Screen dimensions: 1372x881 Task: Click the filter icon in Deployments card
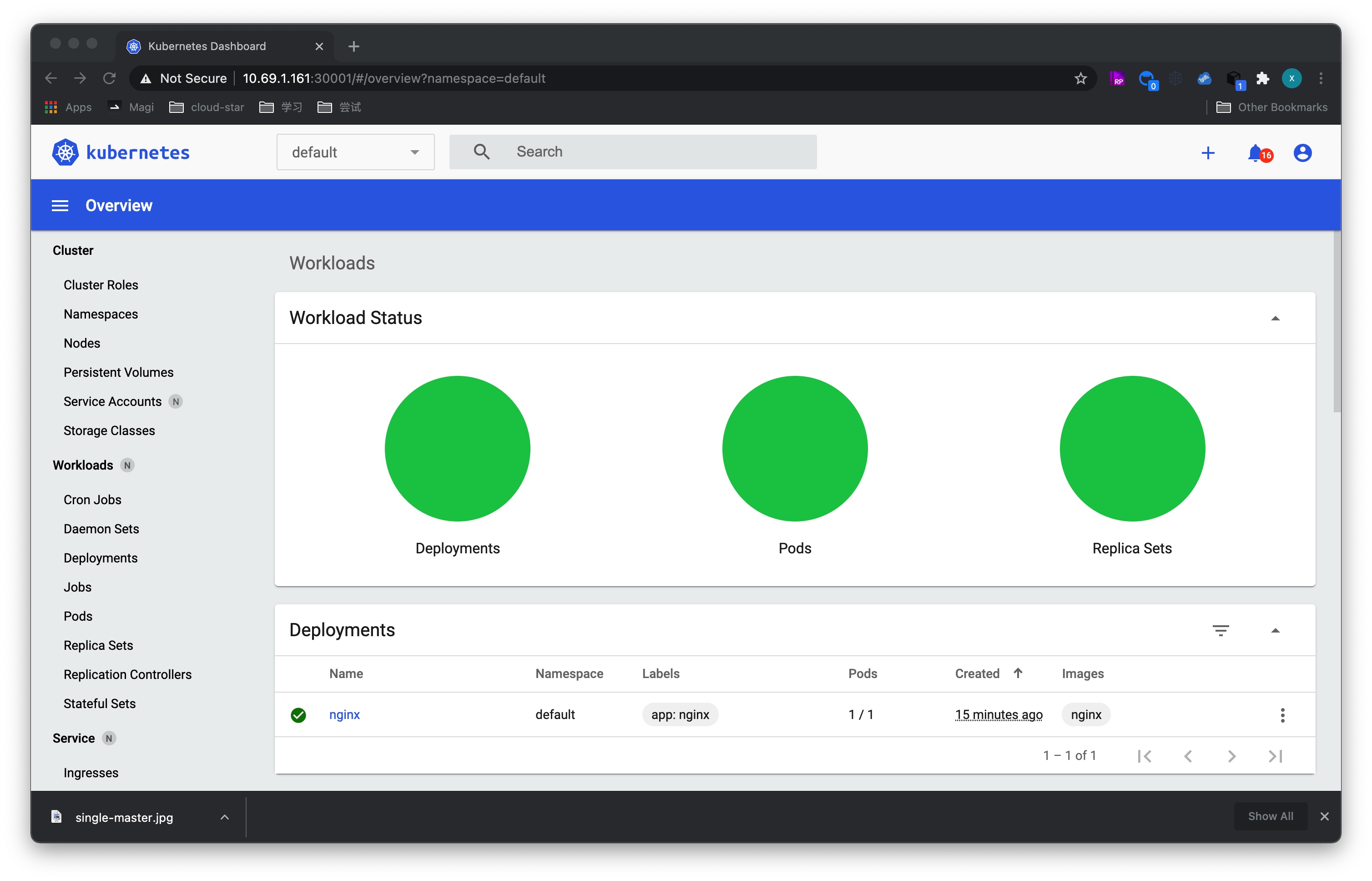(1221, 630)
